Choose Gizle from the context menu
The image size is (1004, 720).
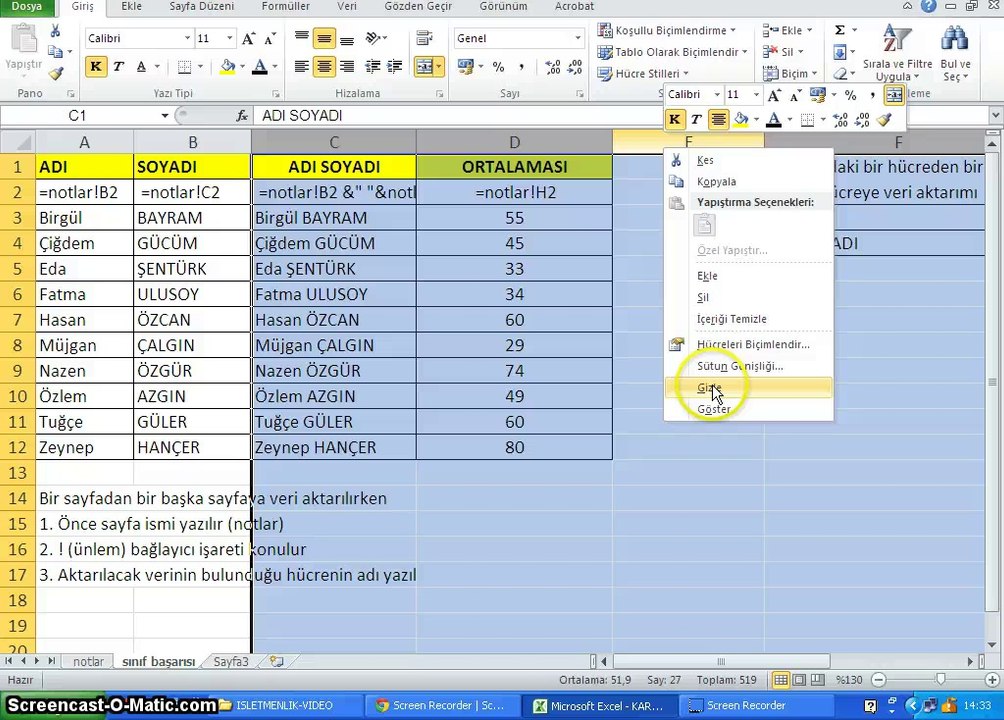(x=749, y=388)
